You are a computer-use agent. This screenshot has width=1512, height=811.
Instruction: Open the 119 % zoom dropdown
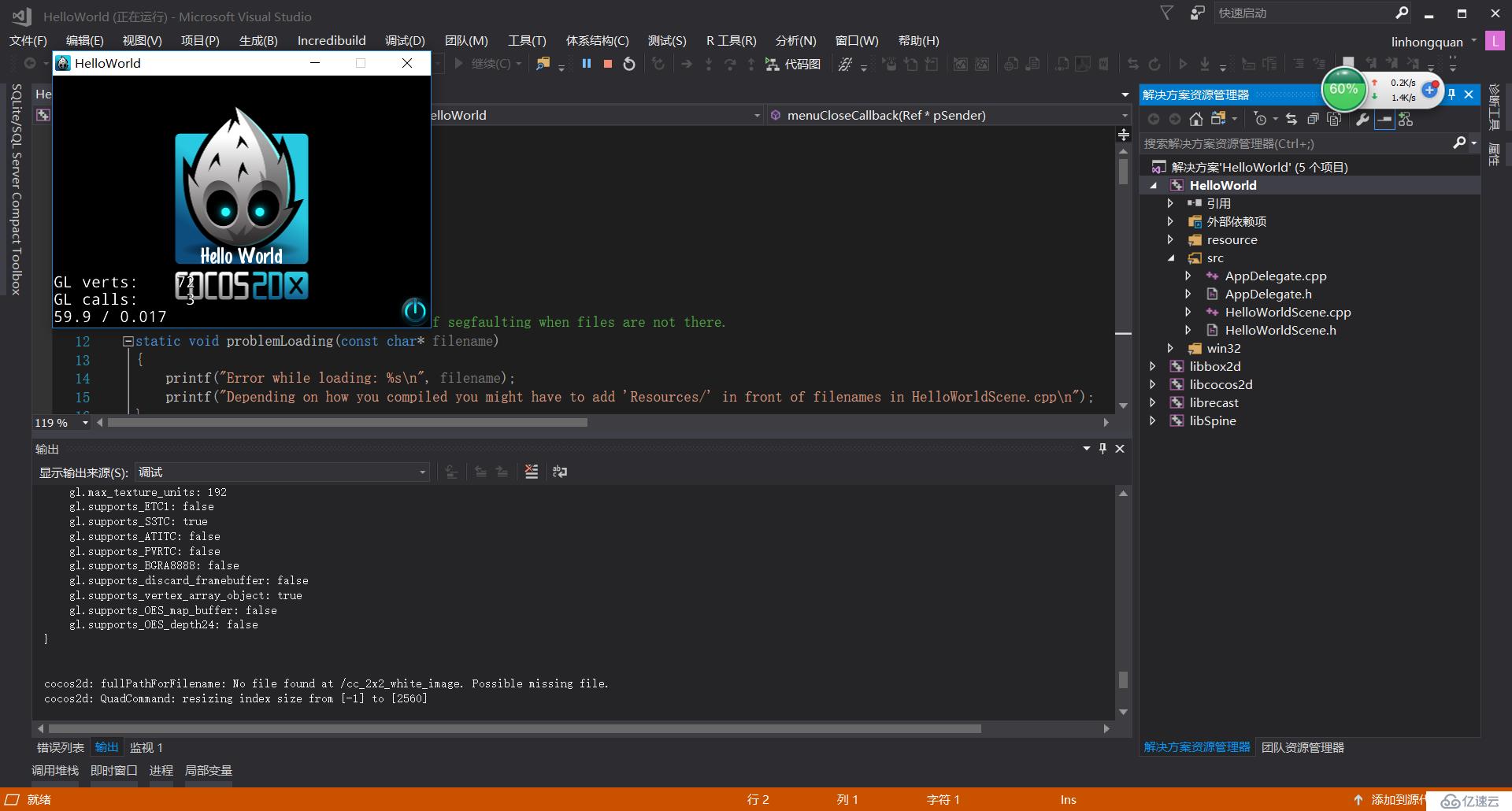click(x=85, y=423)
